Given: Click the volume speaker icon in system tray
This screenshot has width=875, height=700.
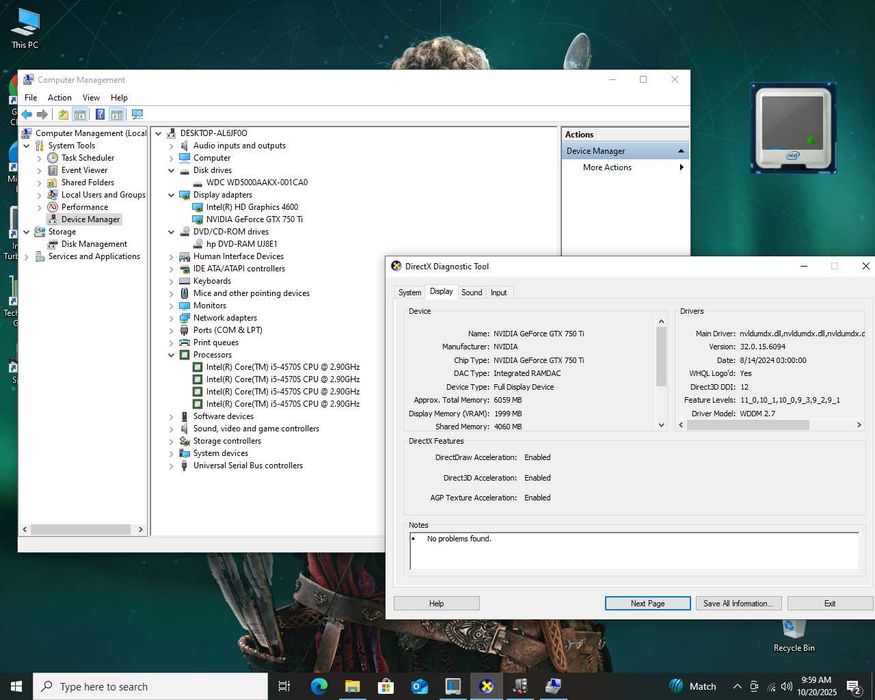Looking at the screenshot, I should (787, 687).
